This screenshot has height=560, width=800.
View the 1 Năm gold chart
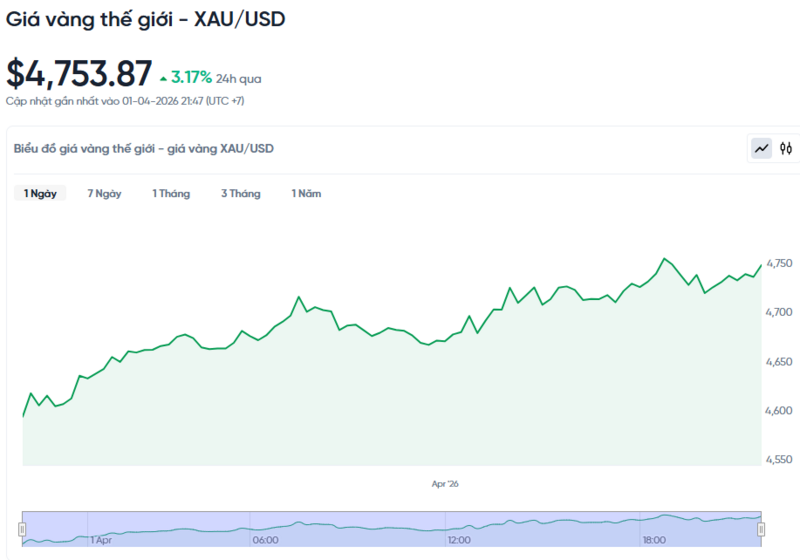[306, 193]
